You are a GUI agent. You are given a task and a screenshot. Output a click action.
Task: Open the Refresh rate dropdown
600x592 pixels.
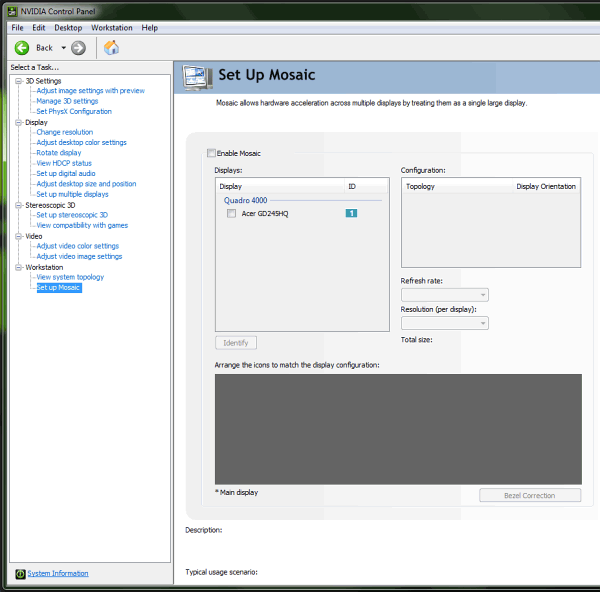coord(445,295)
